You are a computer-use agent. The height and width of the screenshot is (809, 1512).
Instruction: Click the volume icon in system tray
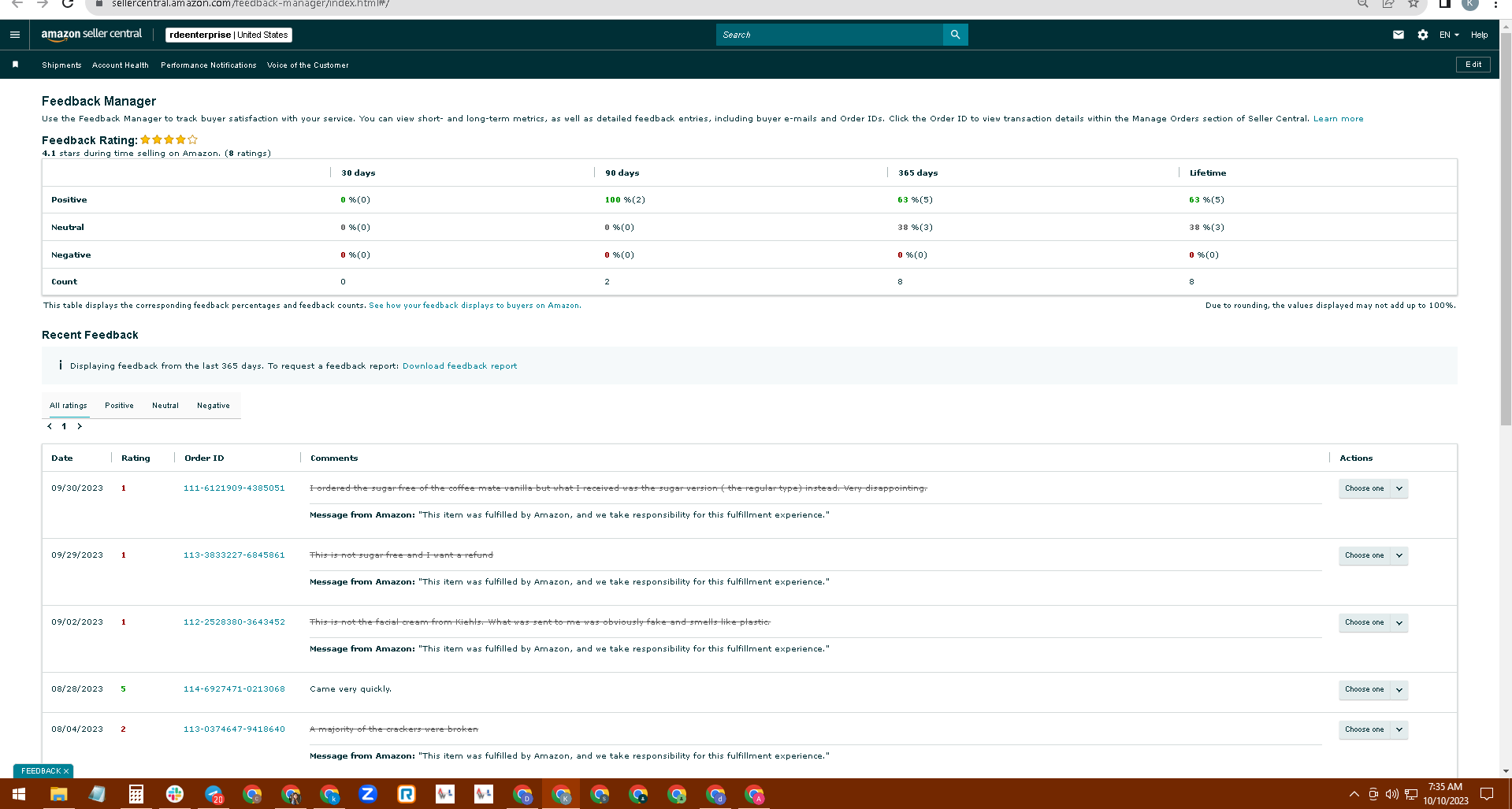1392,794
